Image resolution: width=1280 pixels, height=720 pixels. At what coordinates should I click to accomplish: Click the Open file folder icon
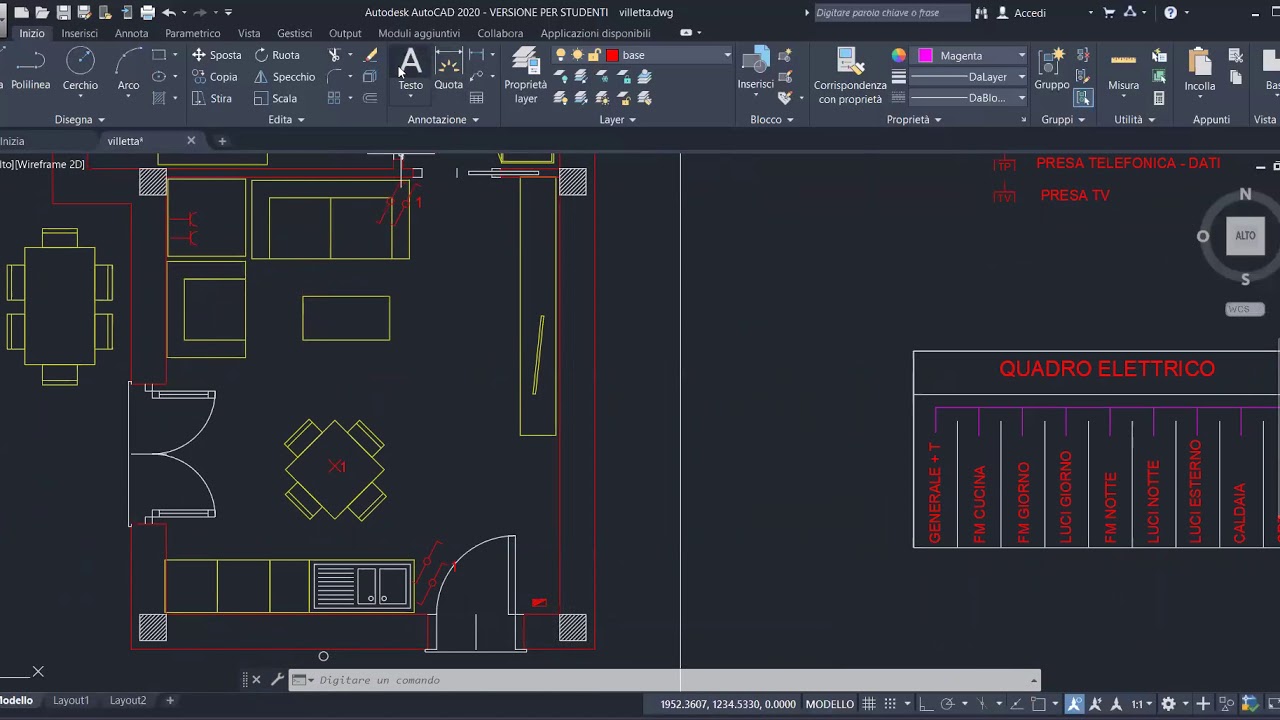(42, 12)
